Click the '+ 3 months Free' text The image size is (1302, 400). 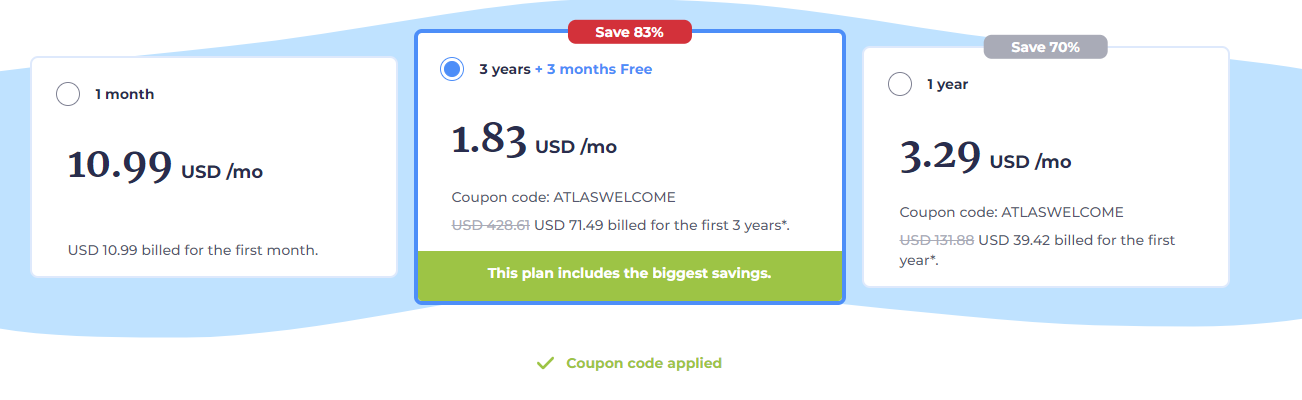point(593,69)
